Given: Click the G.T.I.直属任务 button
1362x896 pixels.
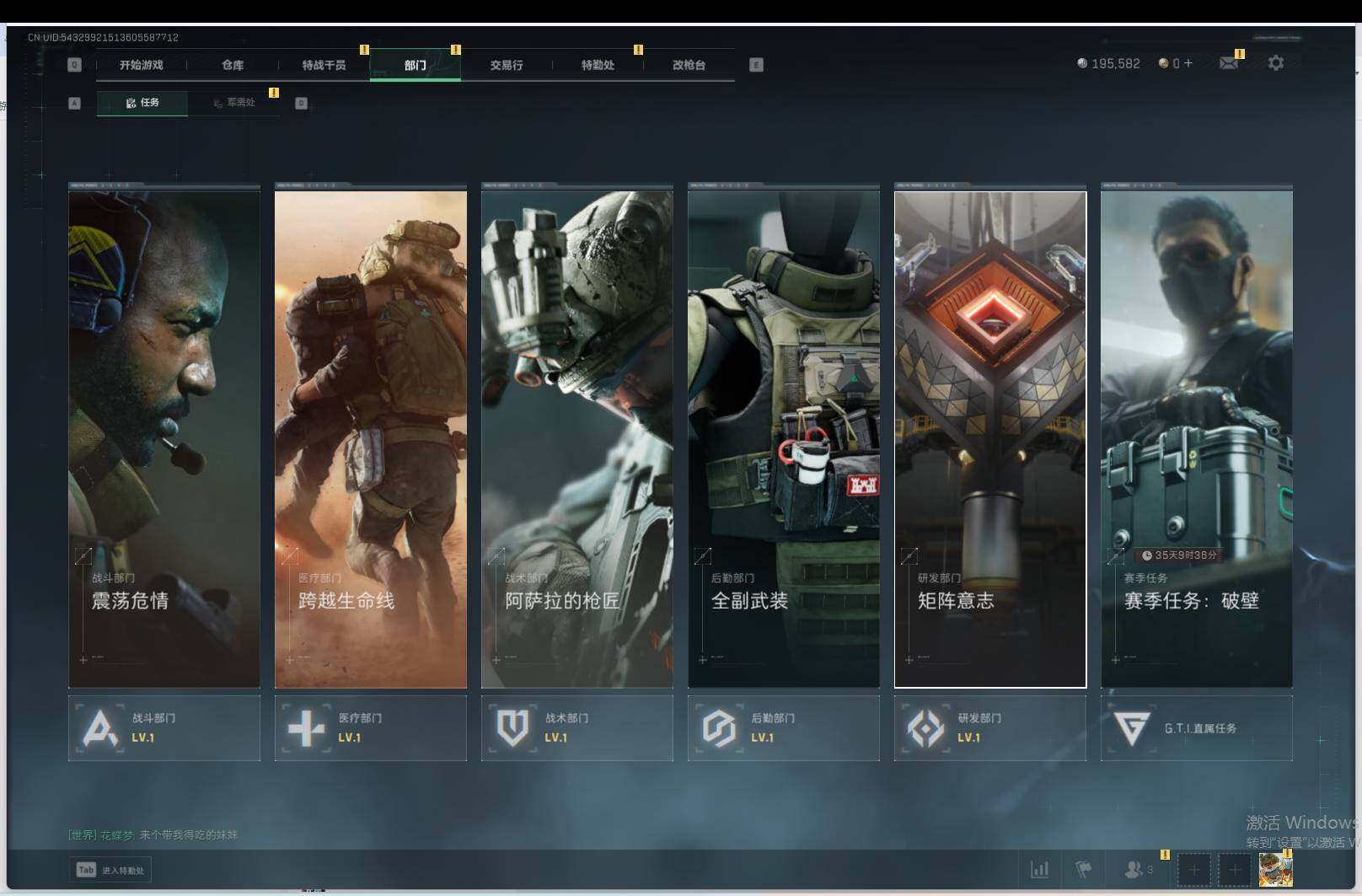Looking at the screenshot, I should [x=1197, y=728].
